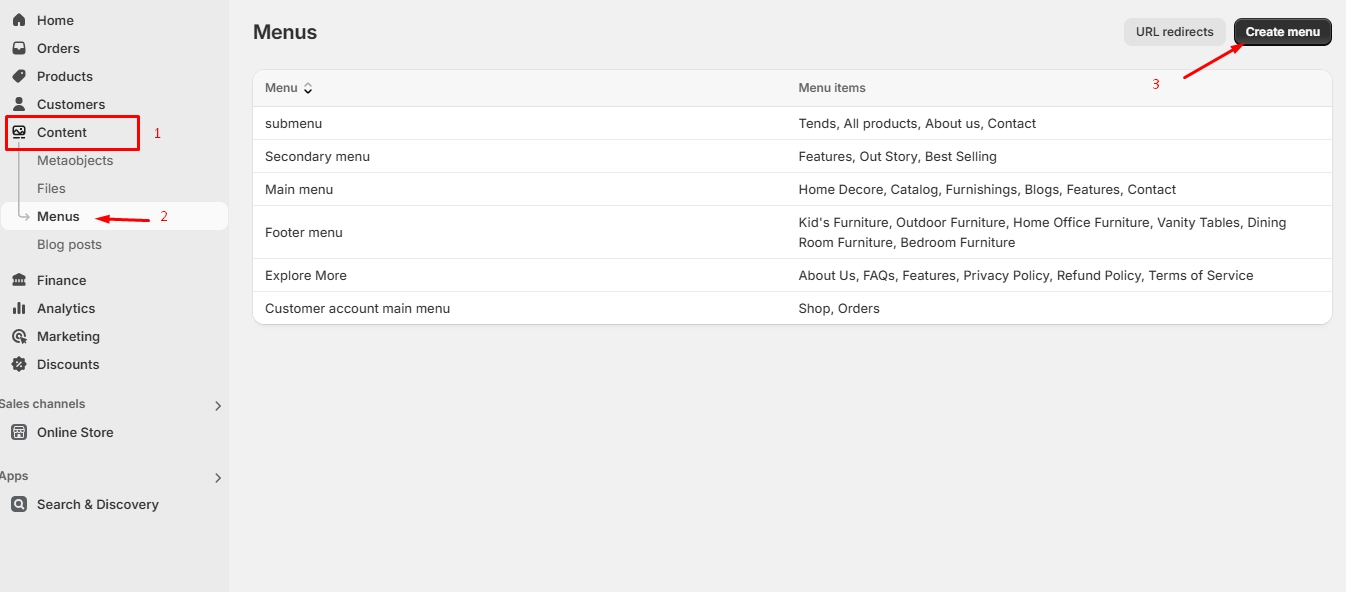Image resolution: width=1346 pixels, height=592 pixels.
Task: Open the Main menu row
Action: (x=299, y=189)
